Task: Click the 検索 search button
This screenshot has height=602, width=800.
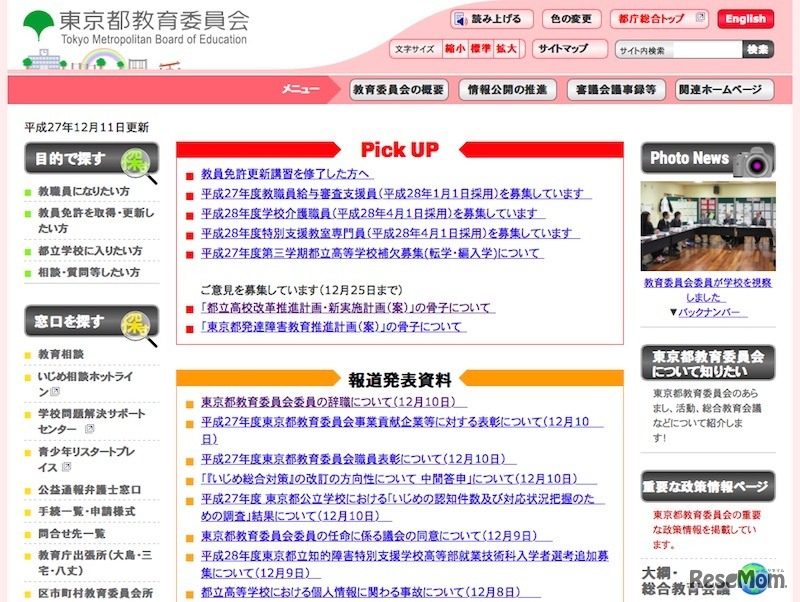Action: pyautogui.click(x=758, y=48)
